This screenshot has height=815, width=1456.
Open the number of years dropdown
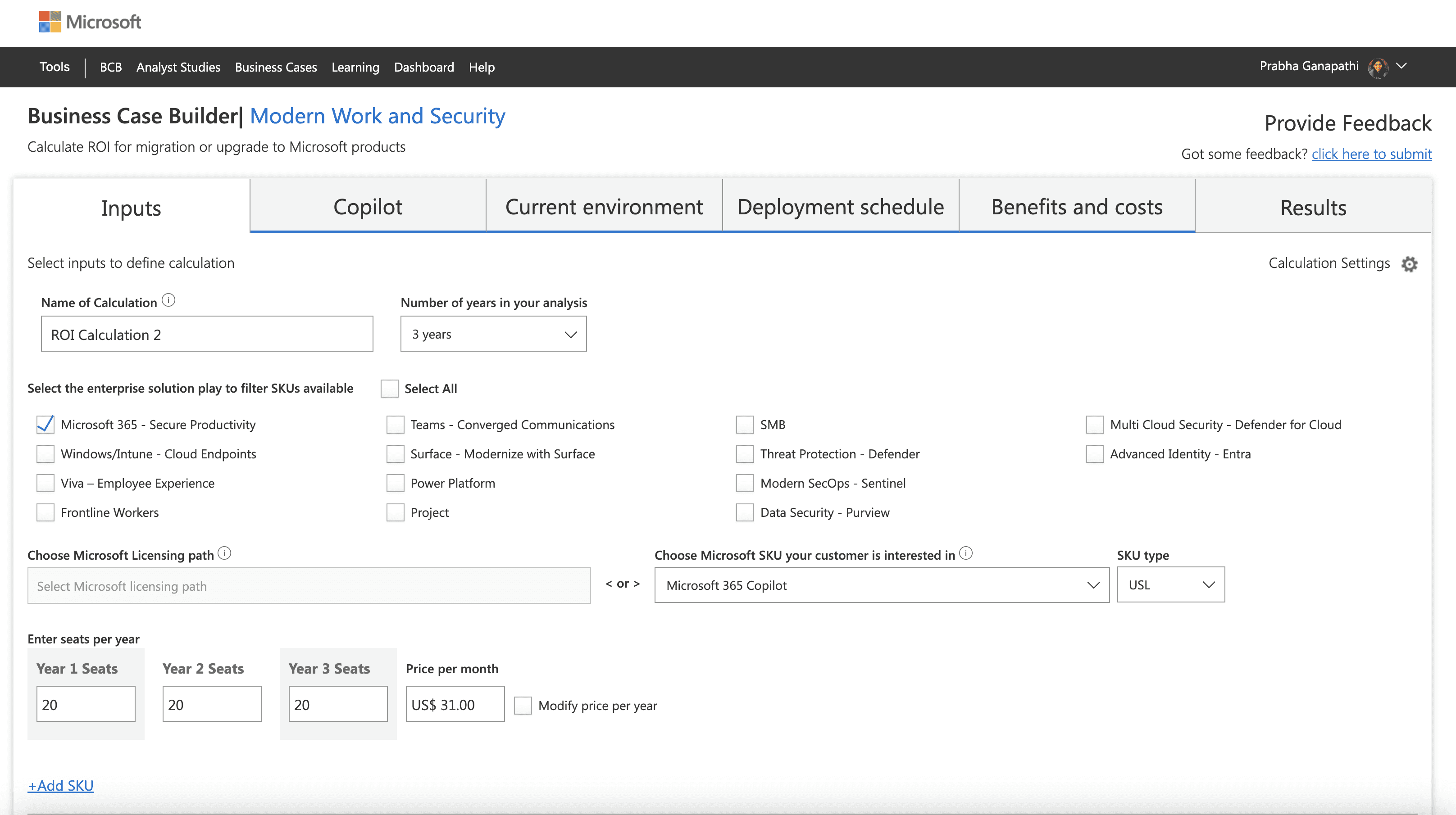pos(493,335)
